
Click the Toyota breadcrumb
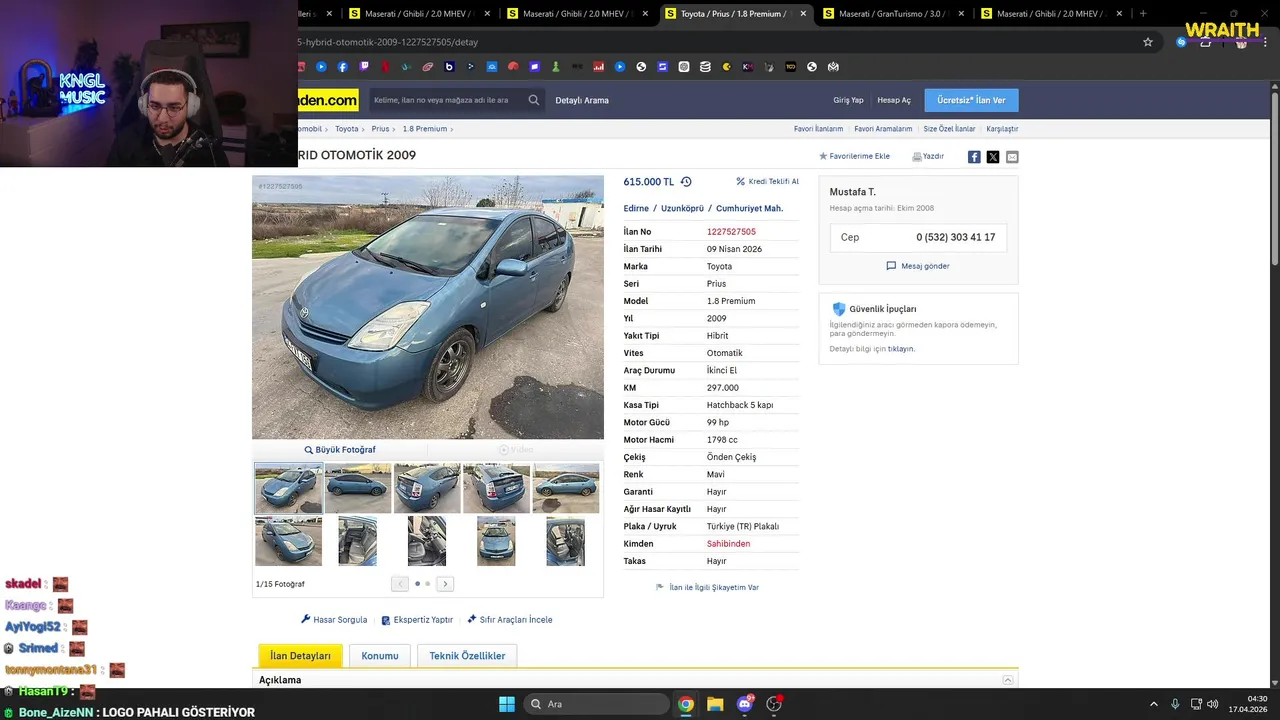(x=346, y=129)
